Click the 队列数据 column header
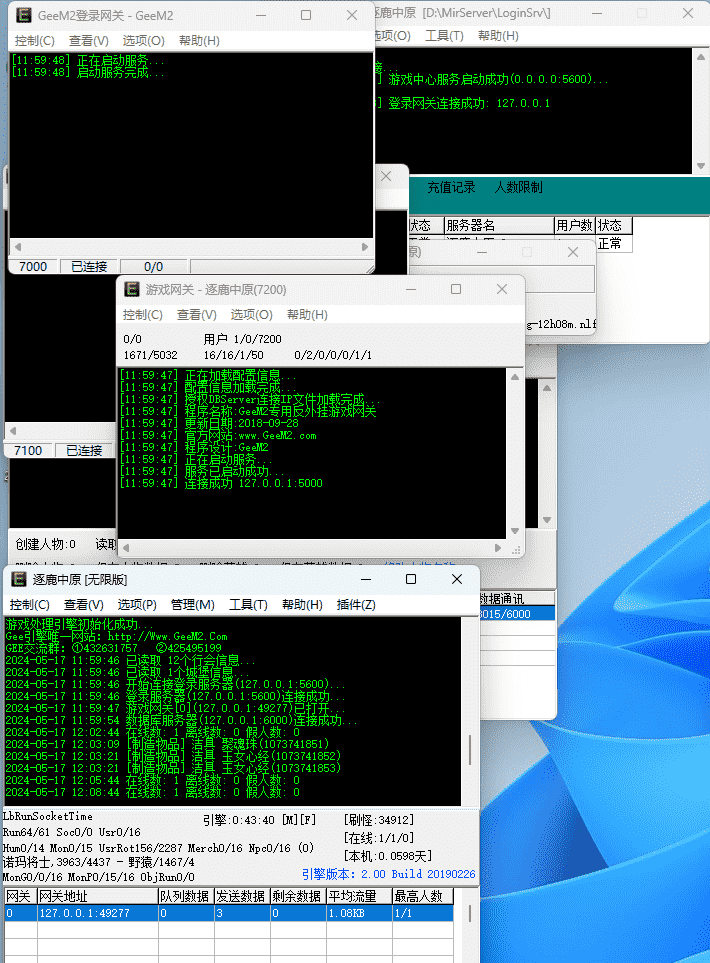 pos(186,897)
